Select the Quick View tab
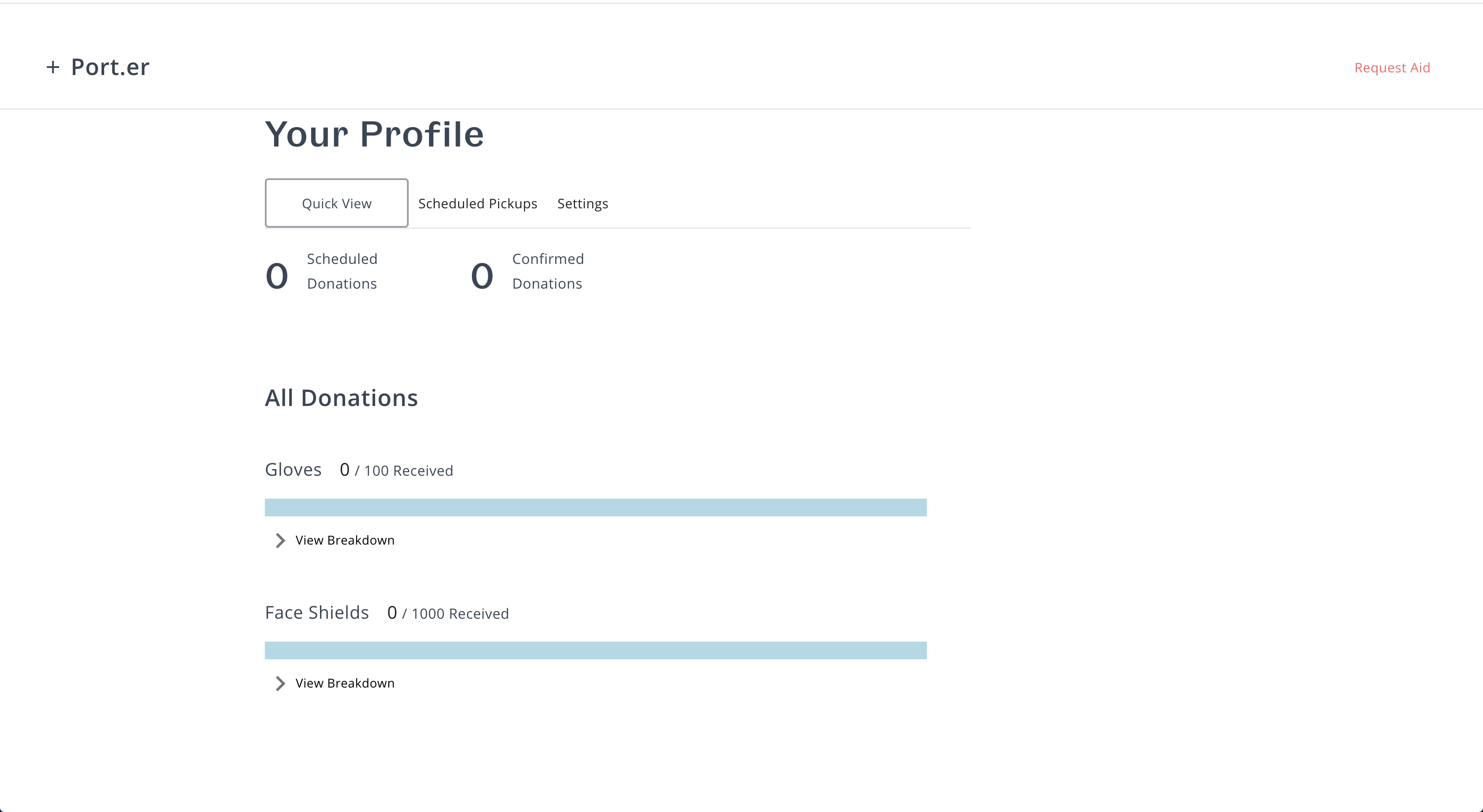Viewport: 1483px width, 812px height. pos(336,203)
